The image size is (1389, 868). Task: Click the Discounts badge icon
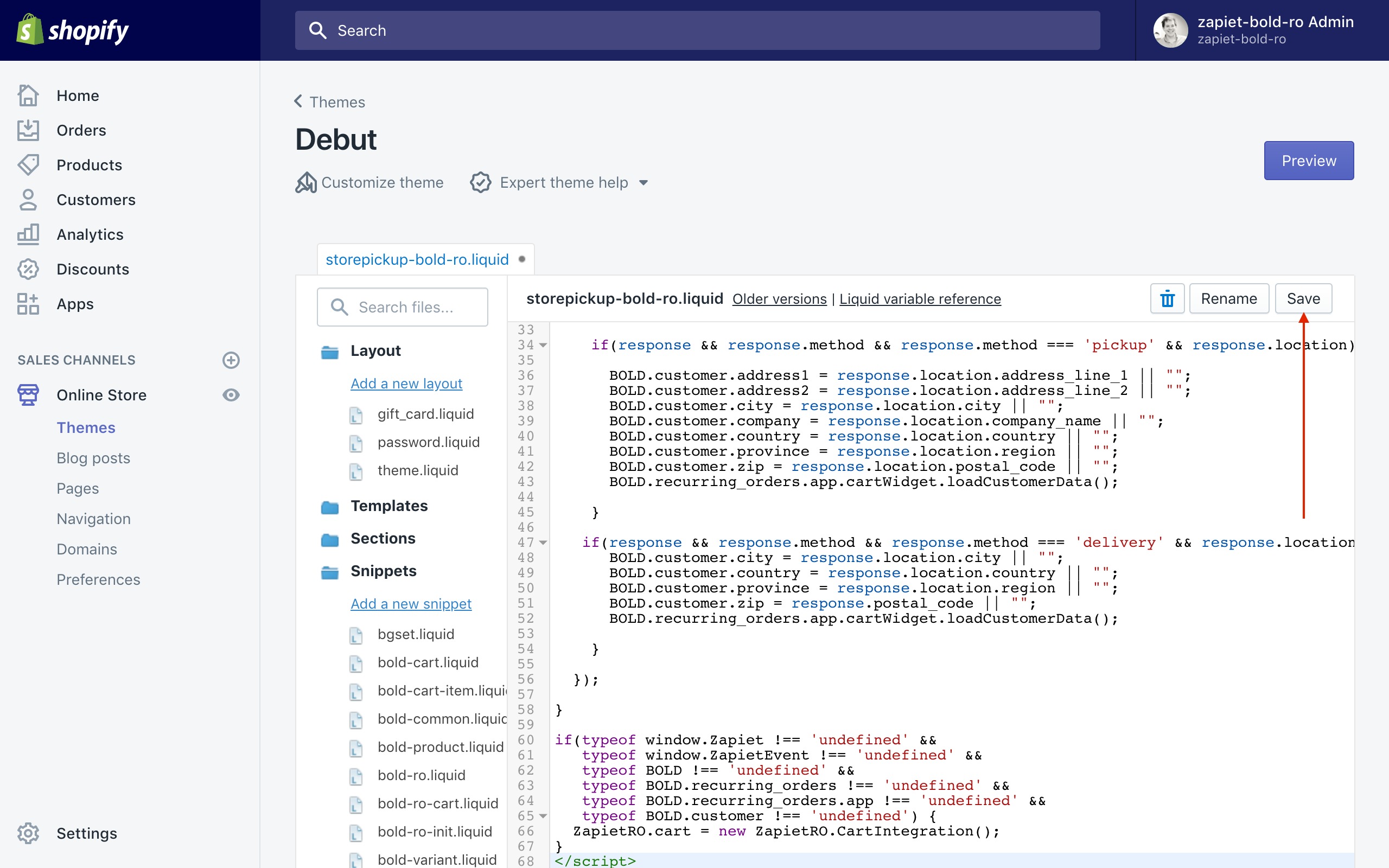point(28,269)
